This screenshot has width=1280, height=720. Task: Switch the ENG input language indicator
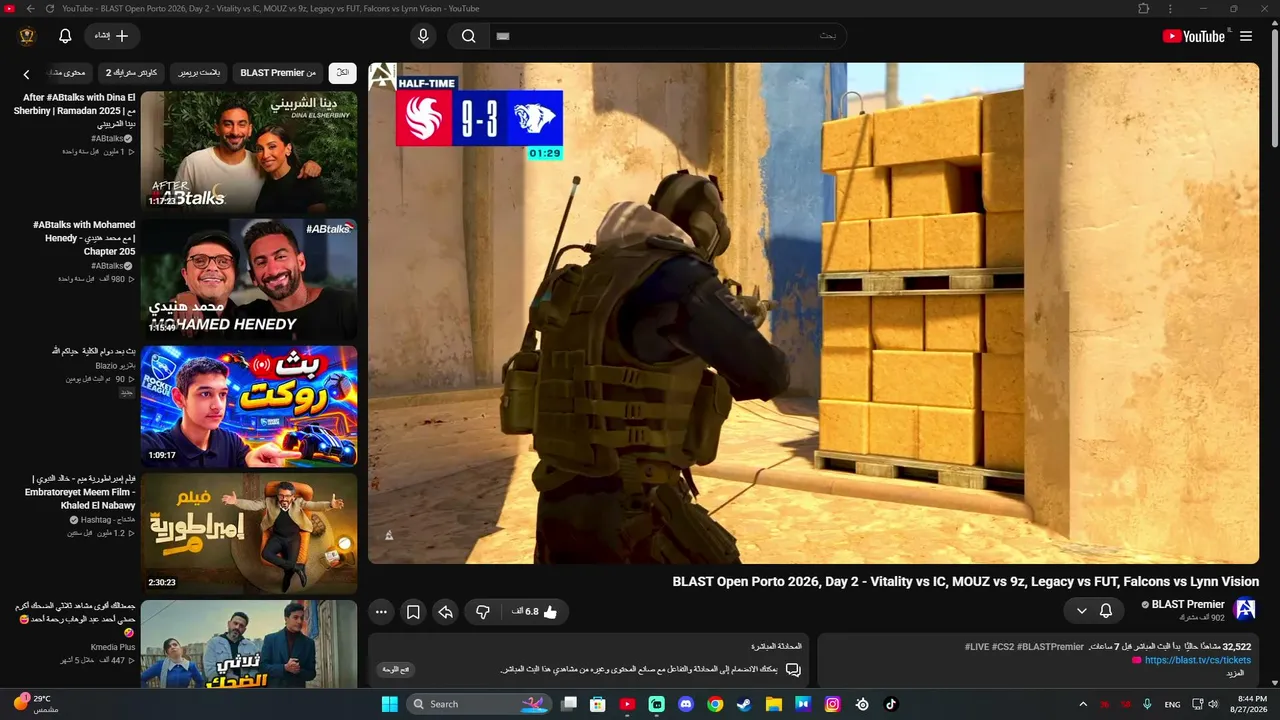(x=1172, y=704)
